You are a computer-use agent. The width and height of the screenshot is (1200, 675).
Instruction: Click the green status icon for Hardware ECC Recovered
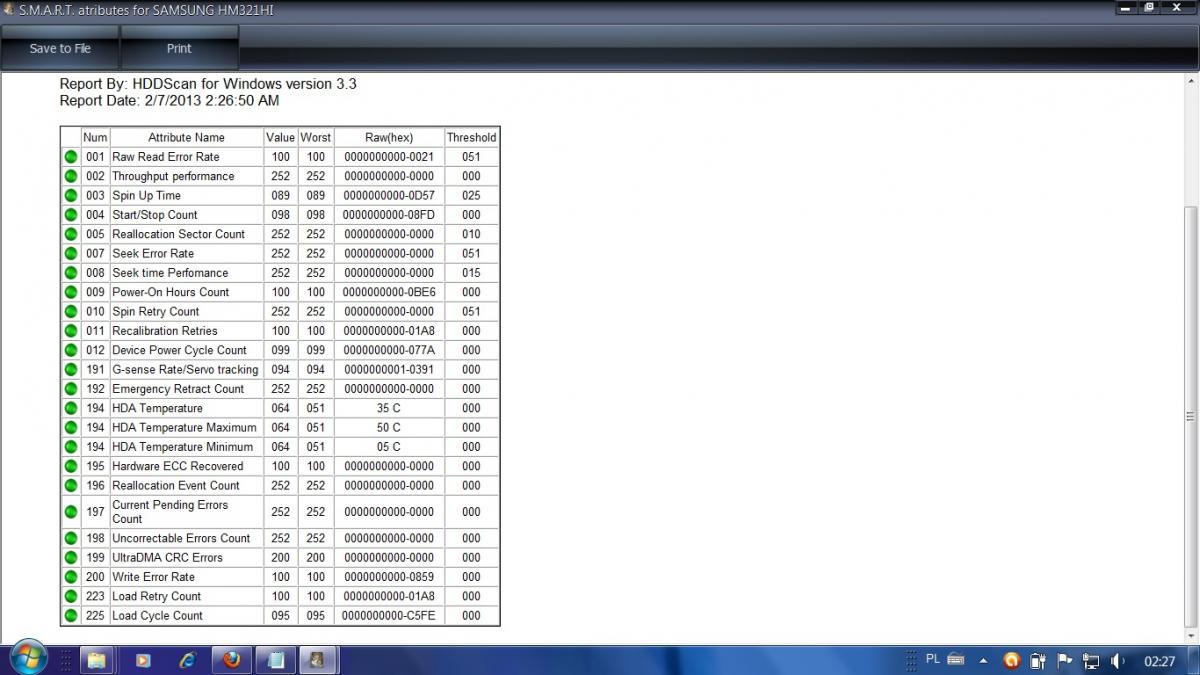tap(71, 466)
